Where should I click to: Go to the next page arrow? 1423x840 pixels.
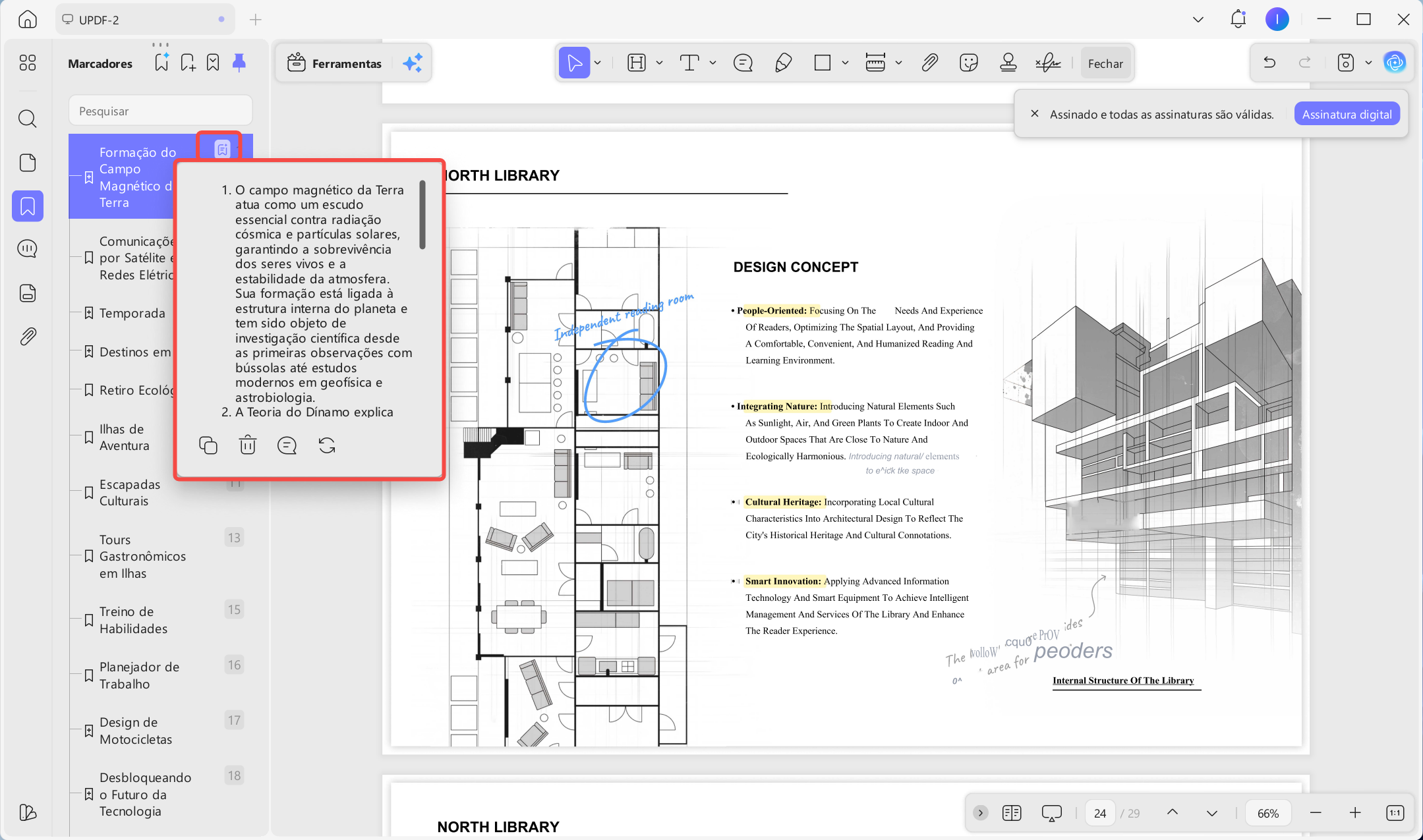(x=1211, y=812)
